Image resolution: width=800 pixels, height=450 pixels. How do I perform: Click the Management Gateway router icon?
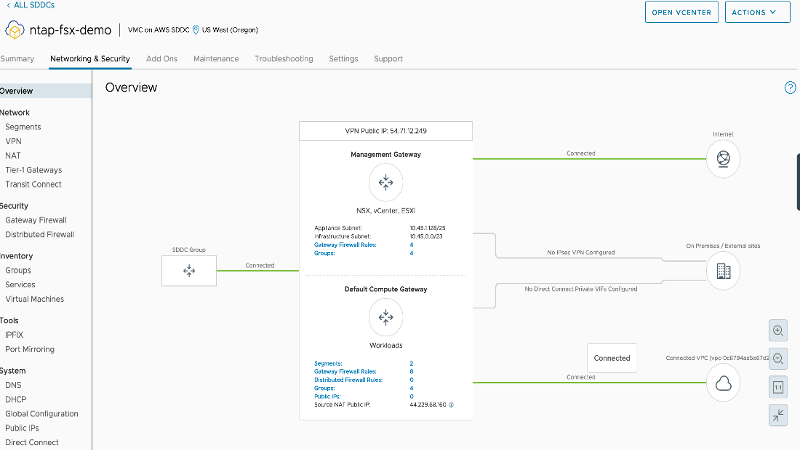coord(385,182)
